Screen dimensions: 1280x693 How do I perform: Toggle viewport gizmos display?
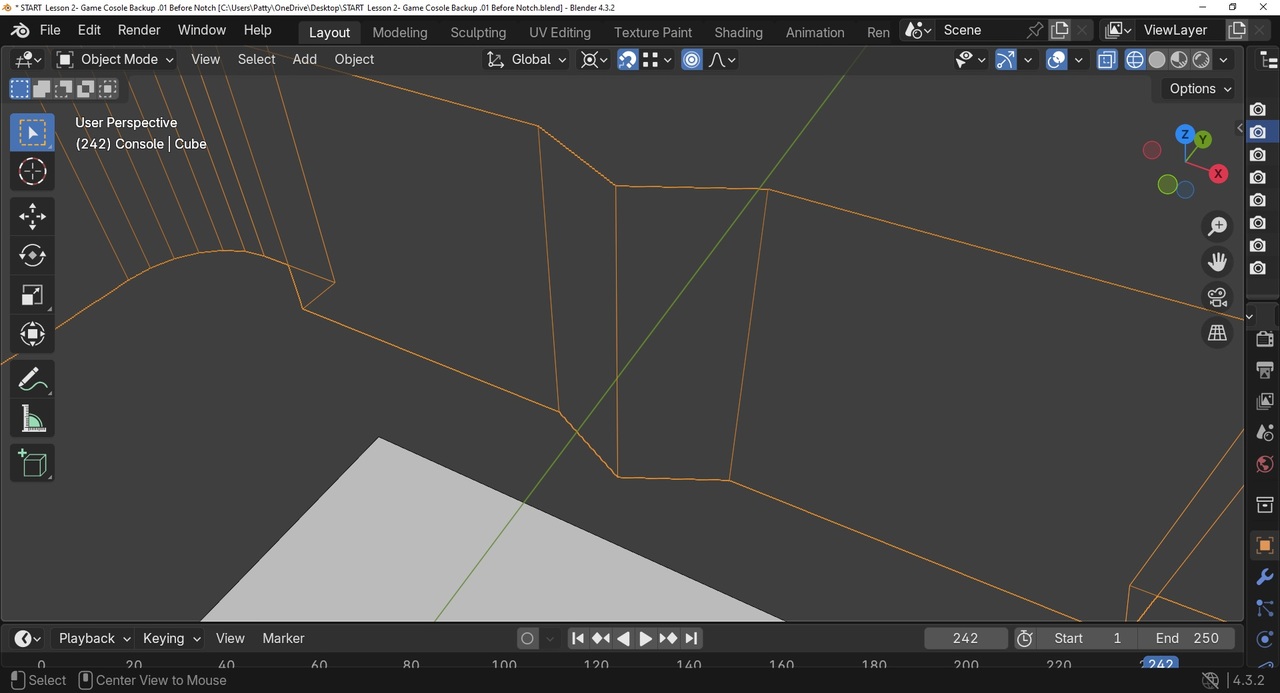pos(1006,59)
